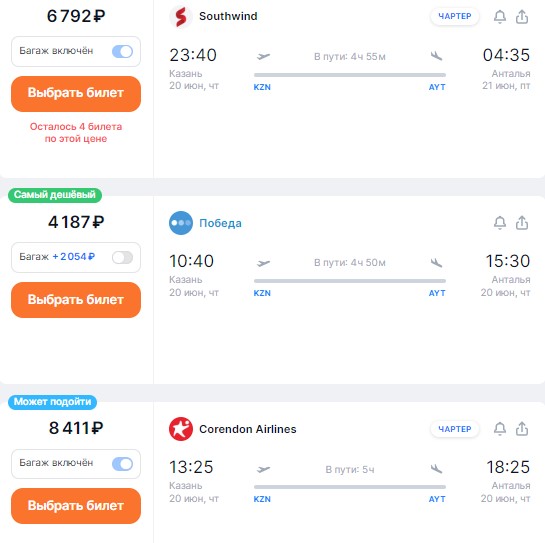Click the ЧАРТЕР badge on Corendon flight
545x543 pixels.
coord(455,429)
